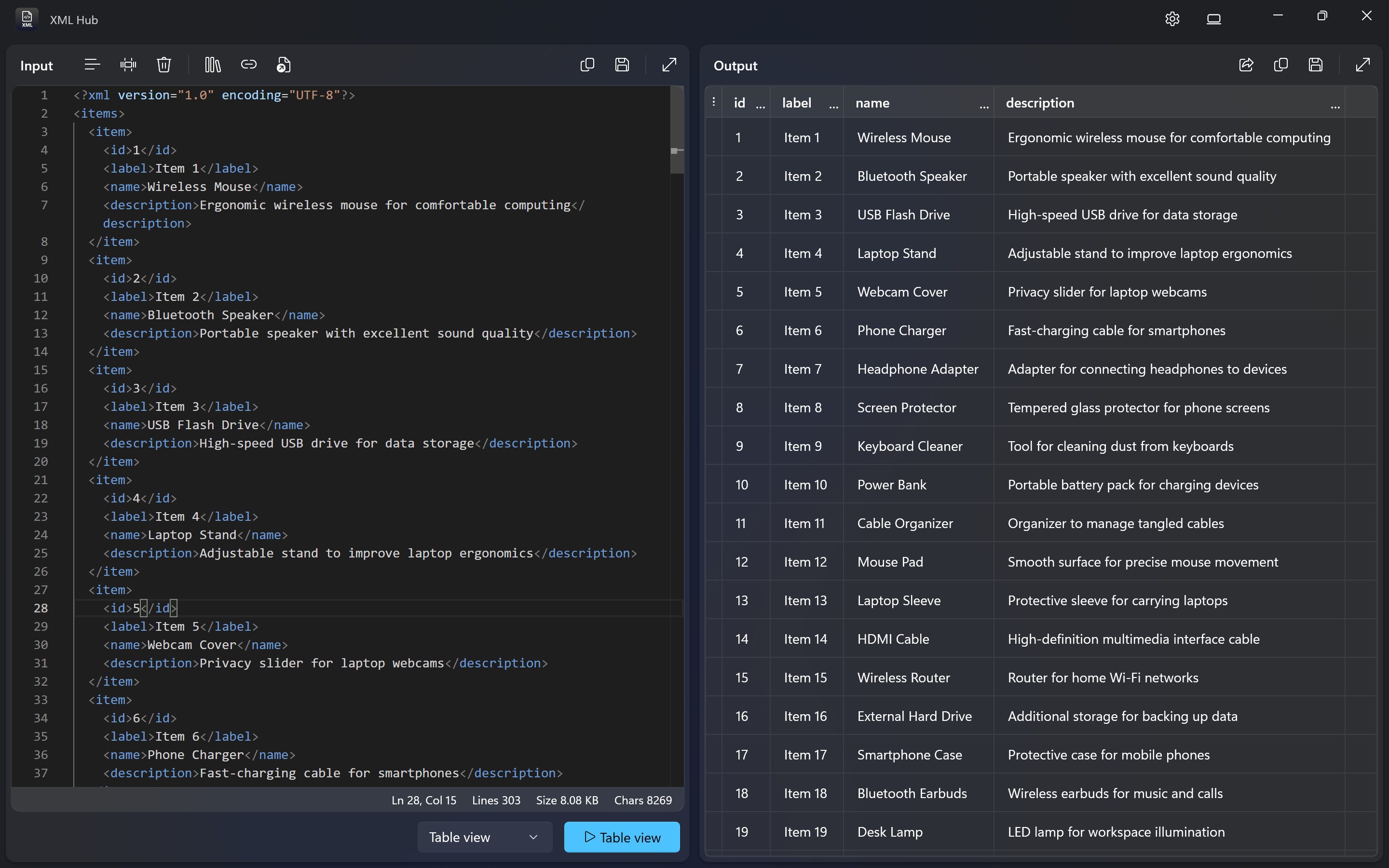The height and width of the screenshot is (868, 1389).
Task: Copy the input to clipboard
Action: pos(586,64)
